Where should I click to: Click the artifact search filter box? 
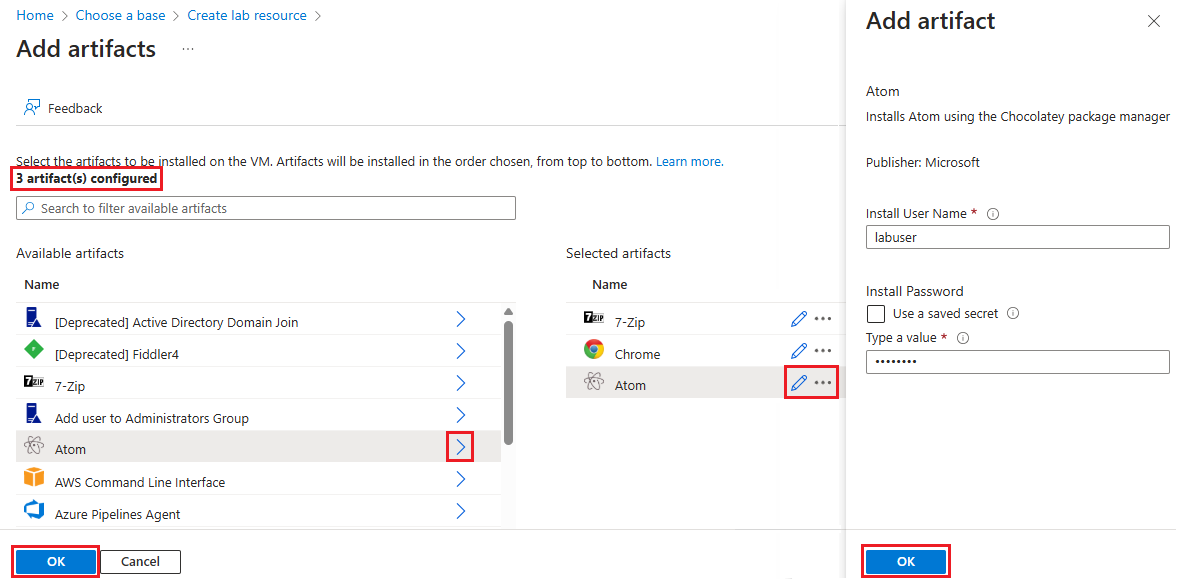tap(265, 207)
